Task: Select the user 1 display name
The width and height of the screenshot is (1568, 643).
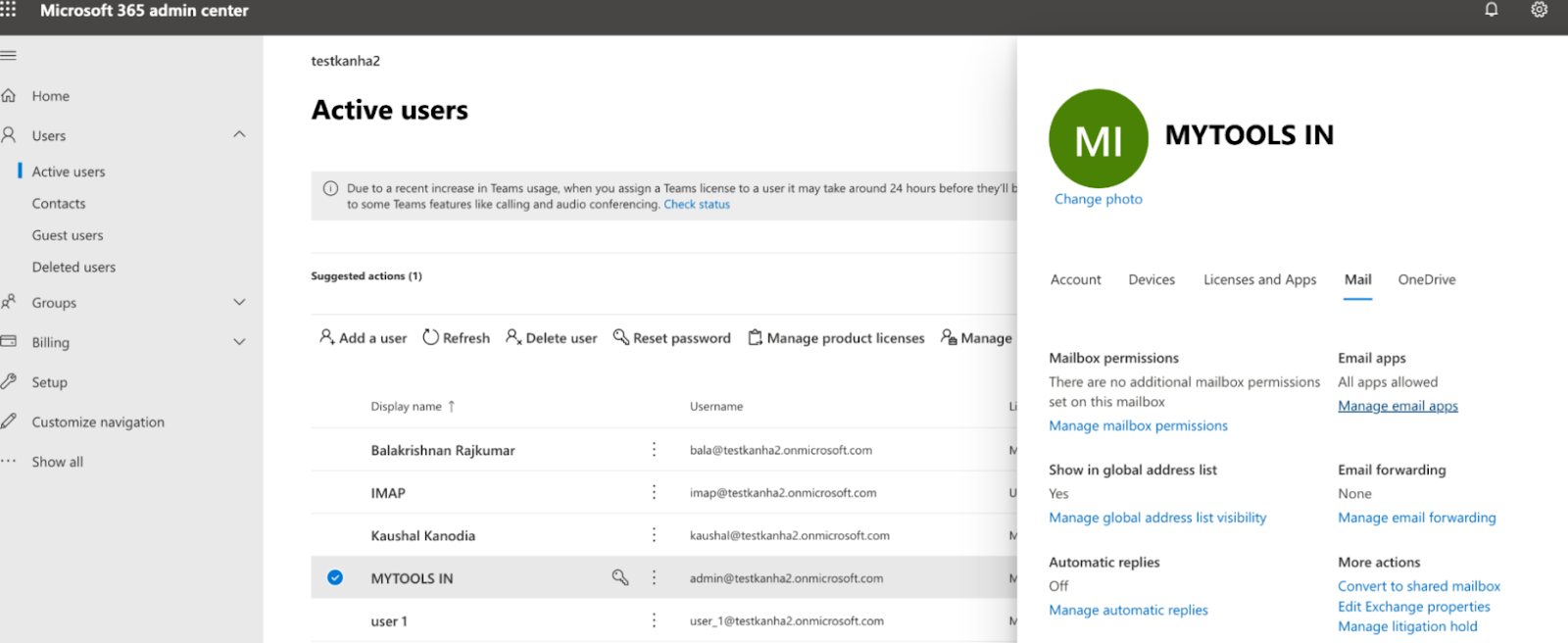Action: click(388, 621)
